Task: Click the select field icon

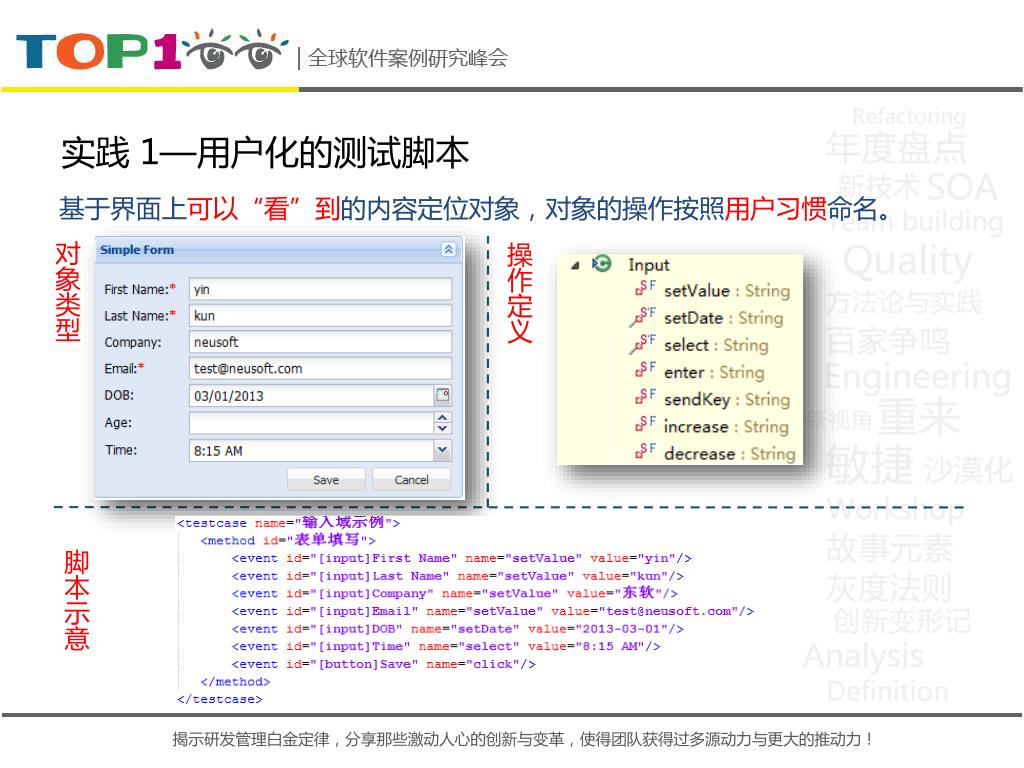Action: (x=644, y=344)
